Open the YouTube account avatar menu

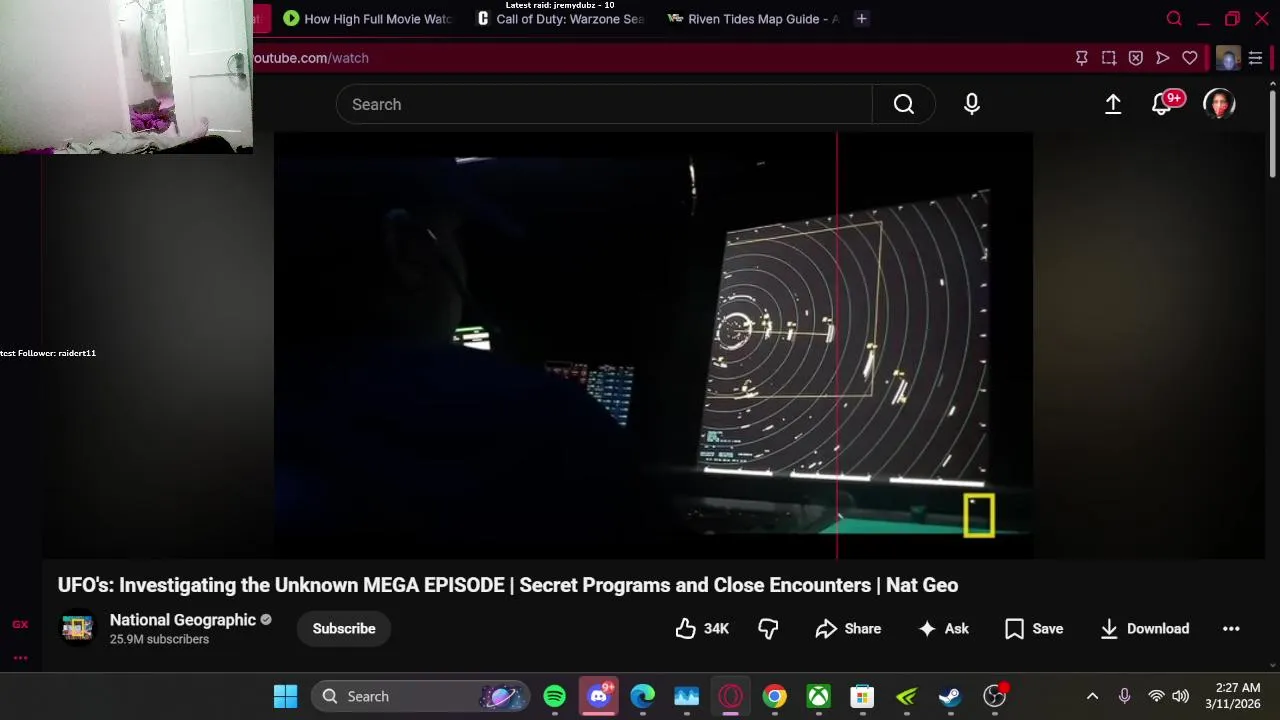tap(1219, 104)
